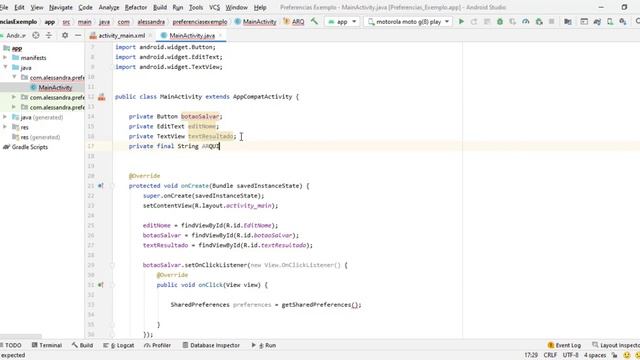The image size is (640, 360).
Task: Open the SDK Manager icon
Action: click(623, 22)
